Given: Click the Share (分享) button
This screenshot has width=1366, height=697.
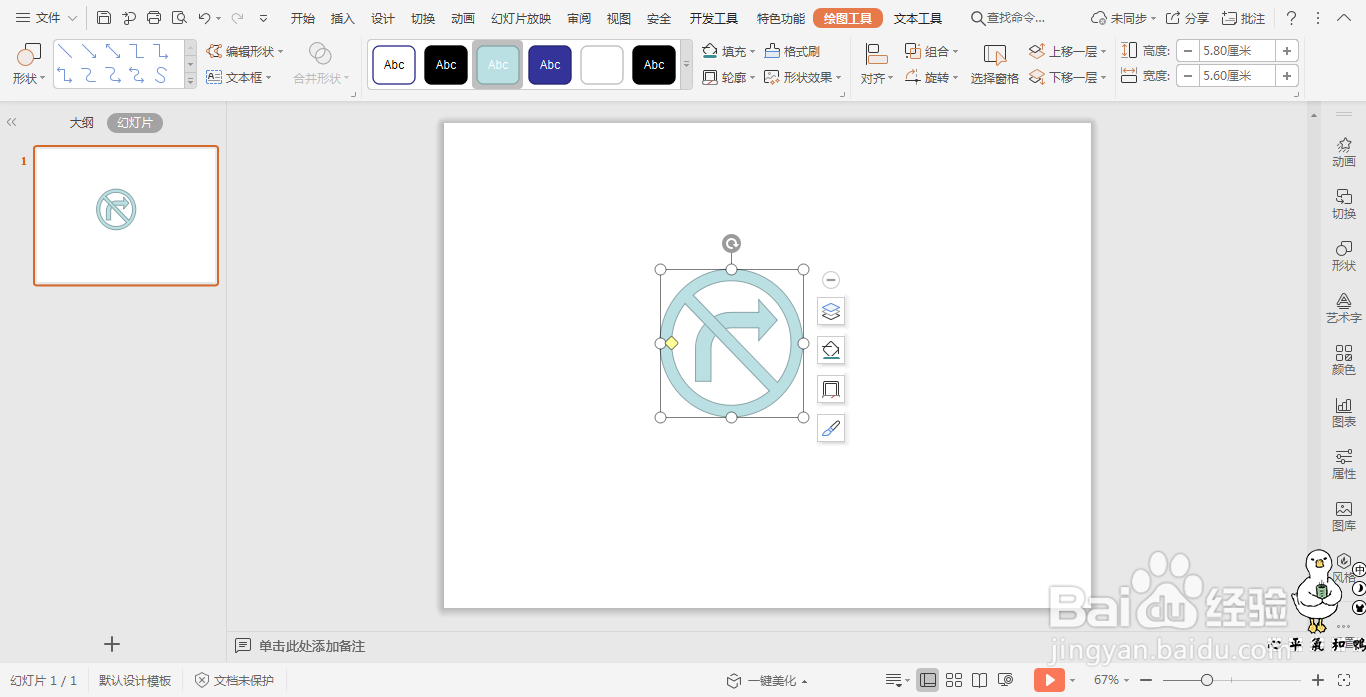Looking at the screenshot, I should point(1187,18).
